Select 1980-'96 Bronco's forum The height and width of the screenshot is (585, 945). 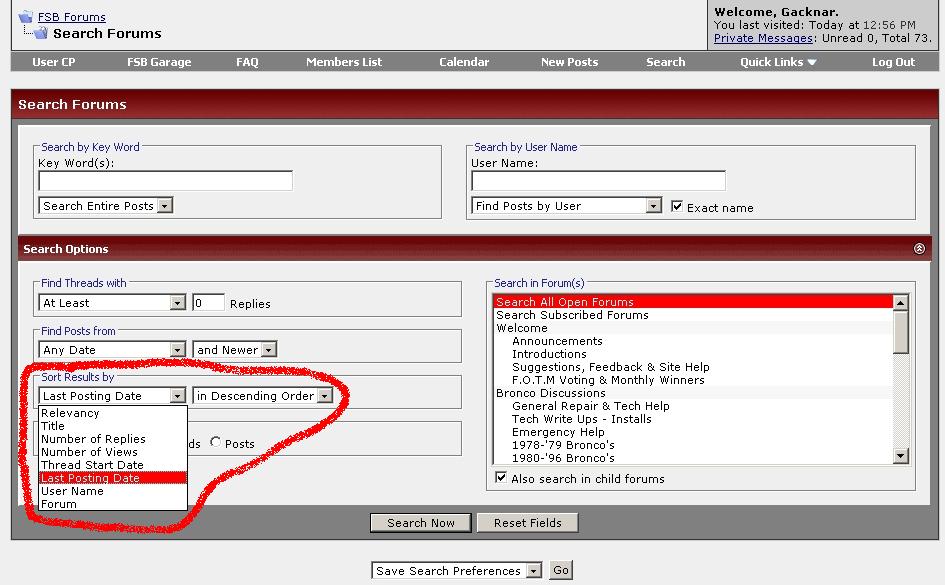click(x=693, y=458)
